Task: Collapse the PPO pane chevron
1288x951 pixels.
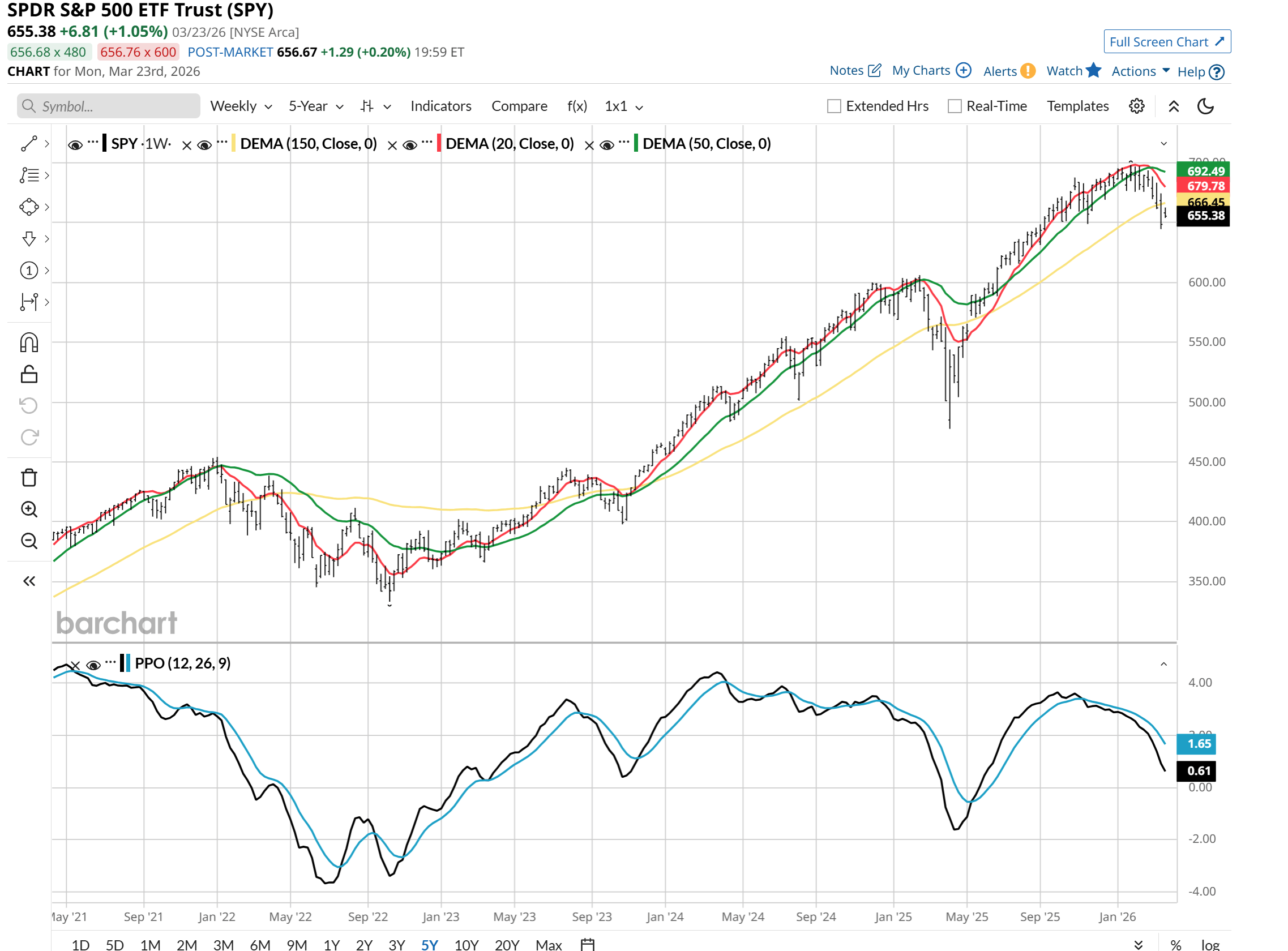Action: (1163, 665)
